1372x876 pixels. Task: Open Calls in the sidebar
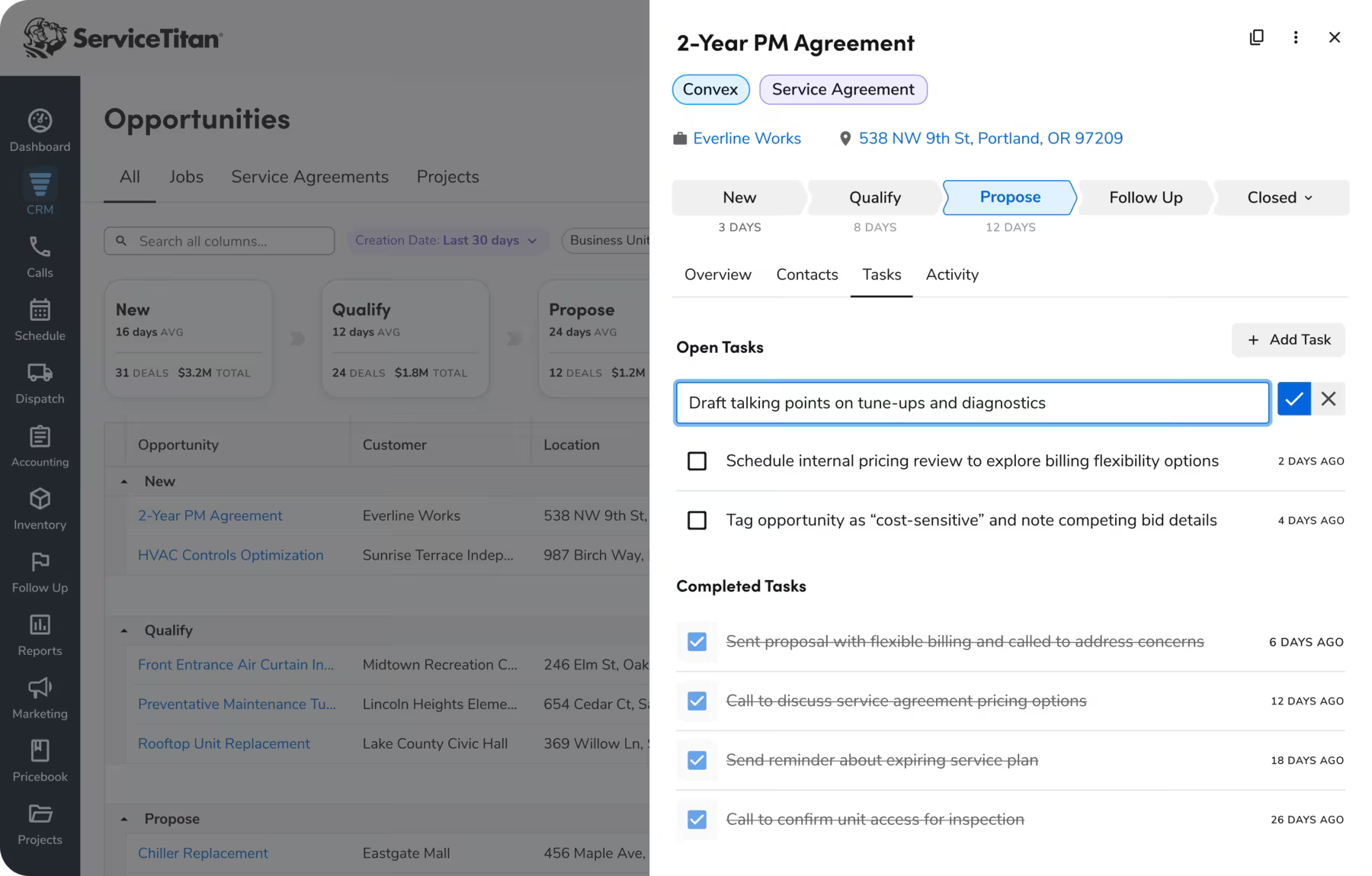40,247
